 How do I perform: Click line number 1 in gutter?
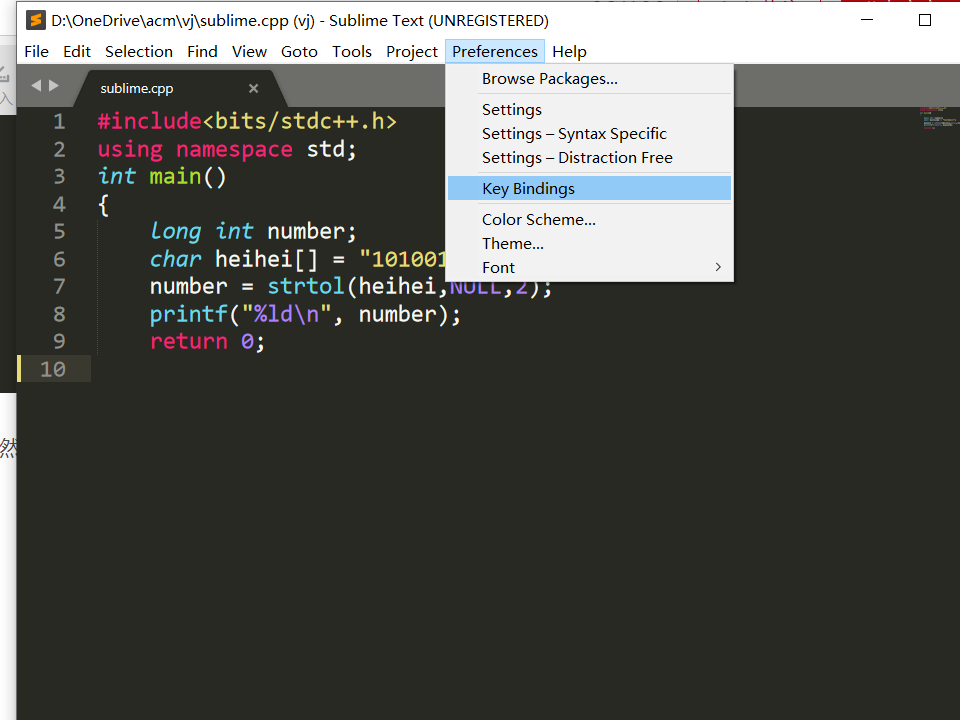point(59,121)
